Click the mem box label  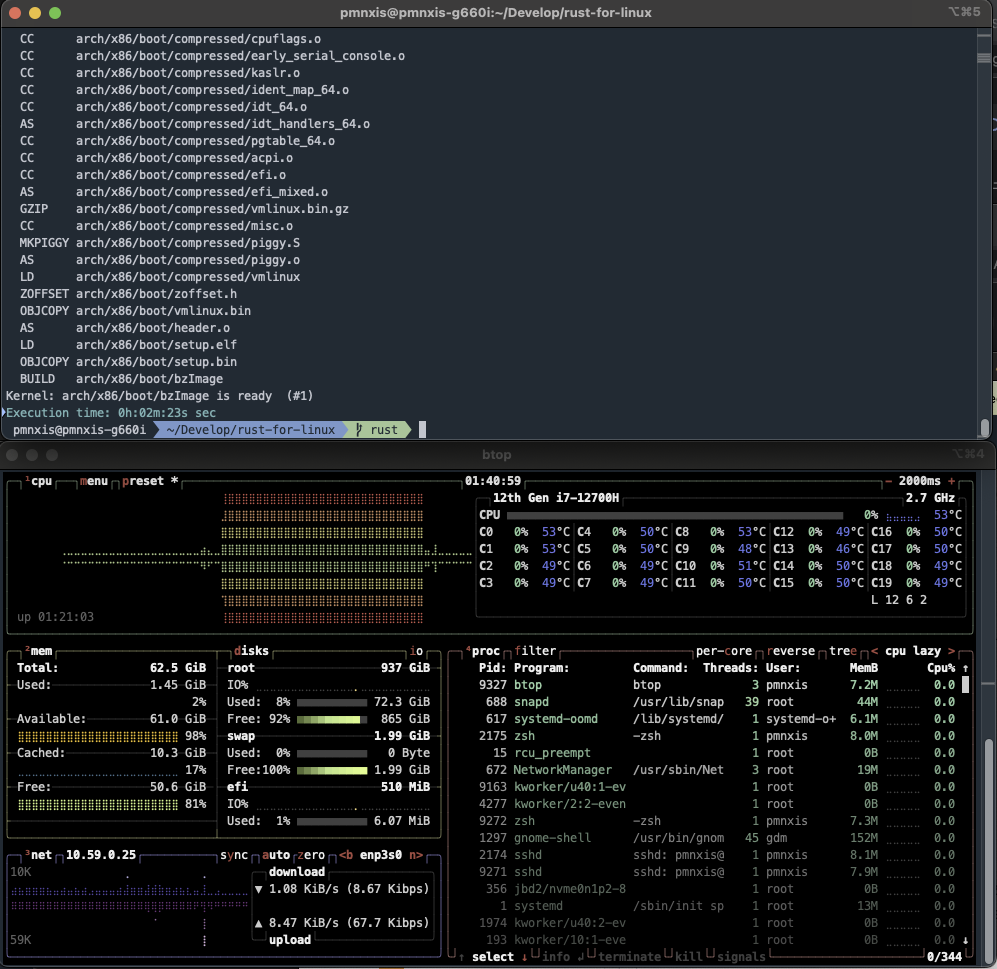point(41,651)
